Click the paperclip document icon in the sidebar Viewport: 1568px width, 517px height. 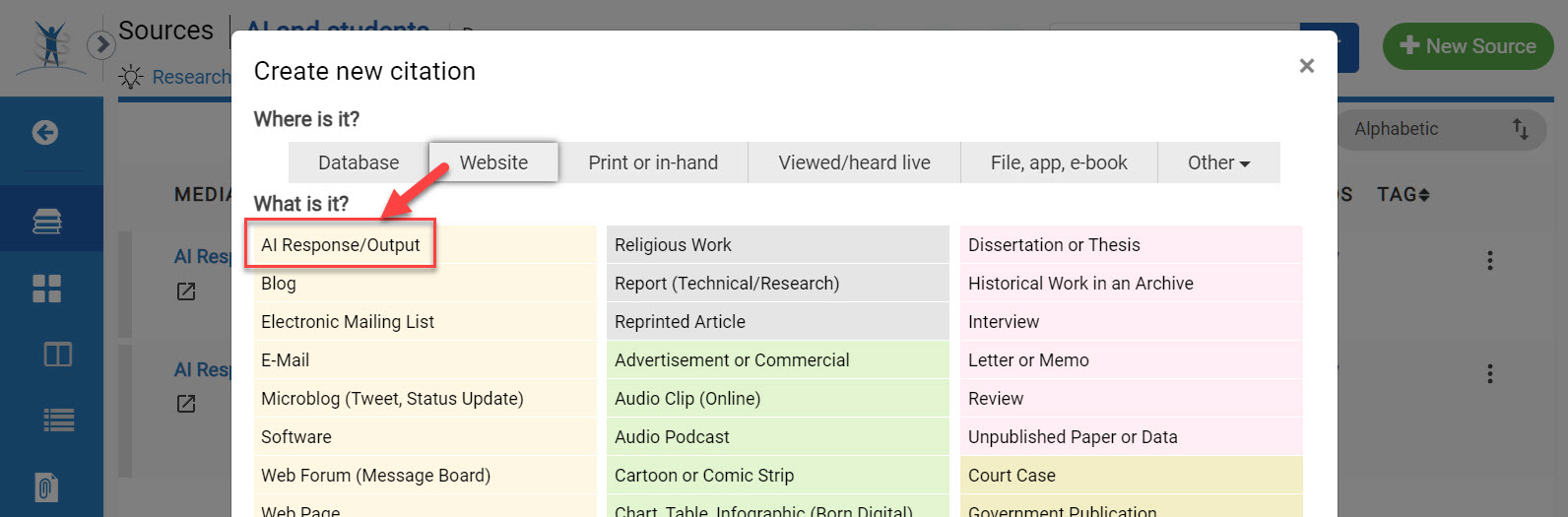[x=46, y=487]
